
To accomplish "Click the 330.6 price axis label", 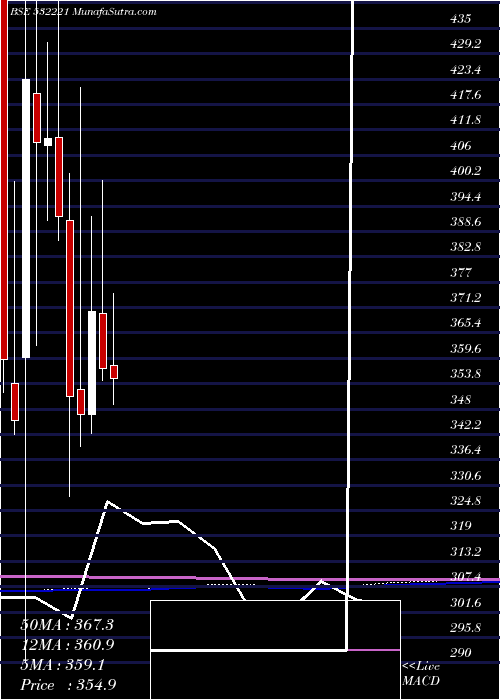I will pyautogui.click(x=467, y=475).
